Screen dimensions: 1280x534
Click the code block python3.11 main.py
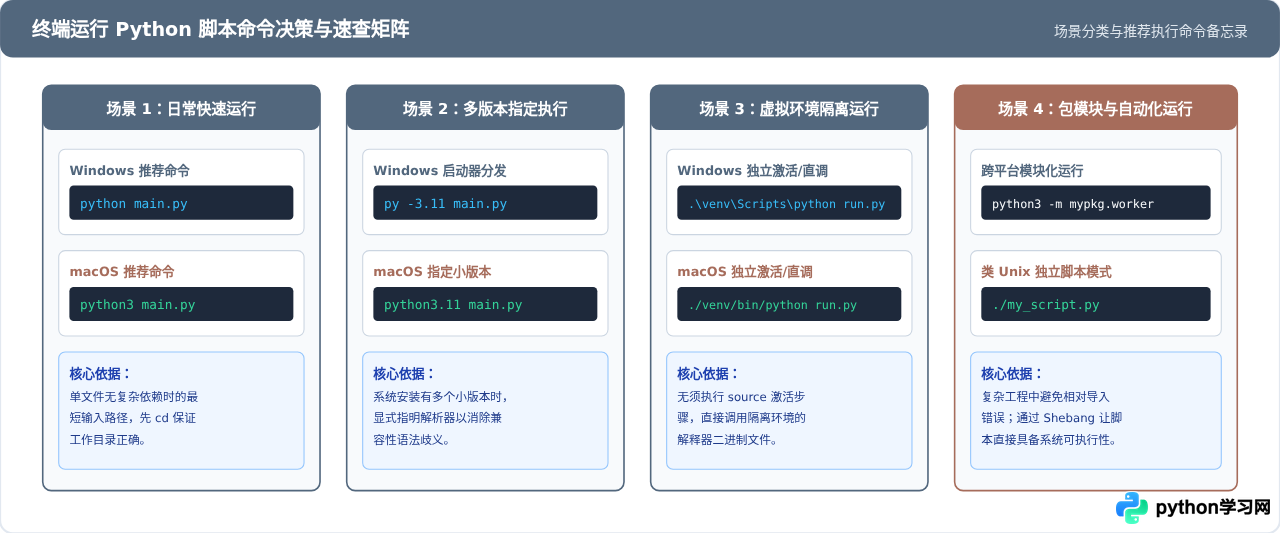point(485,304)
